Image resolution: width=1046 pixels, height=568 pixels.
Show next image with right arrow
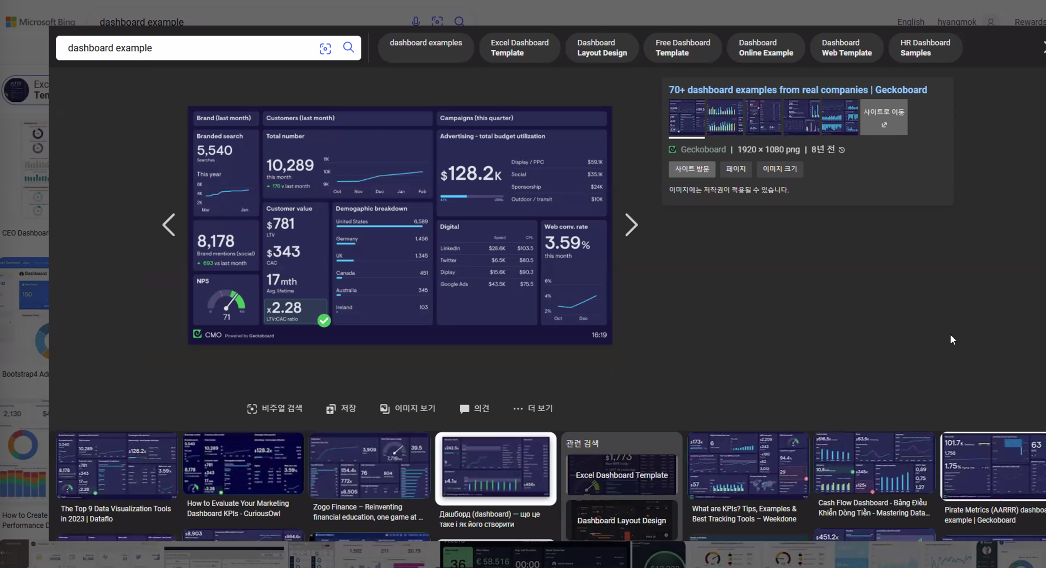pyautogui.click(x=631, y=225)
